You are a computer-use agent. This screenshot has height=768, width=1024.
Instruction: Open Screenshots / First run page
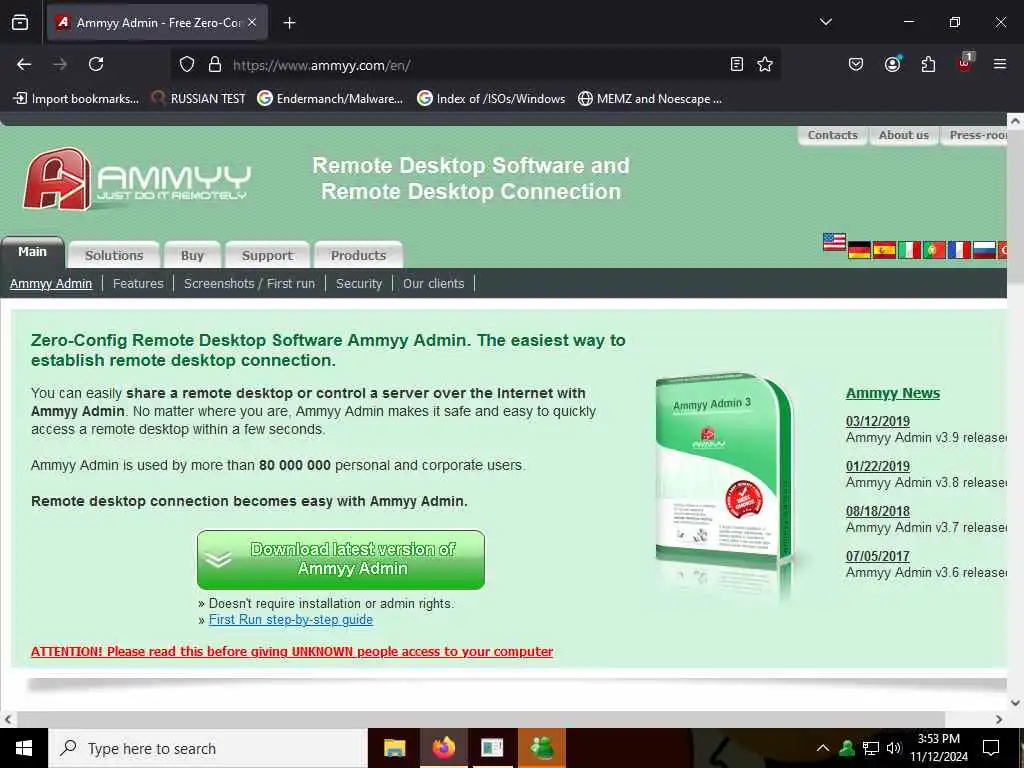coord(249,283)
